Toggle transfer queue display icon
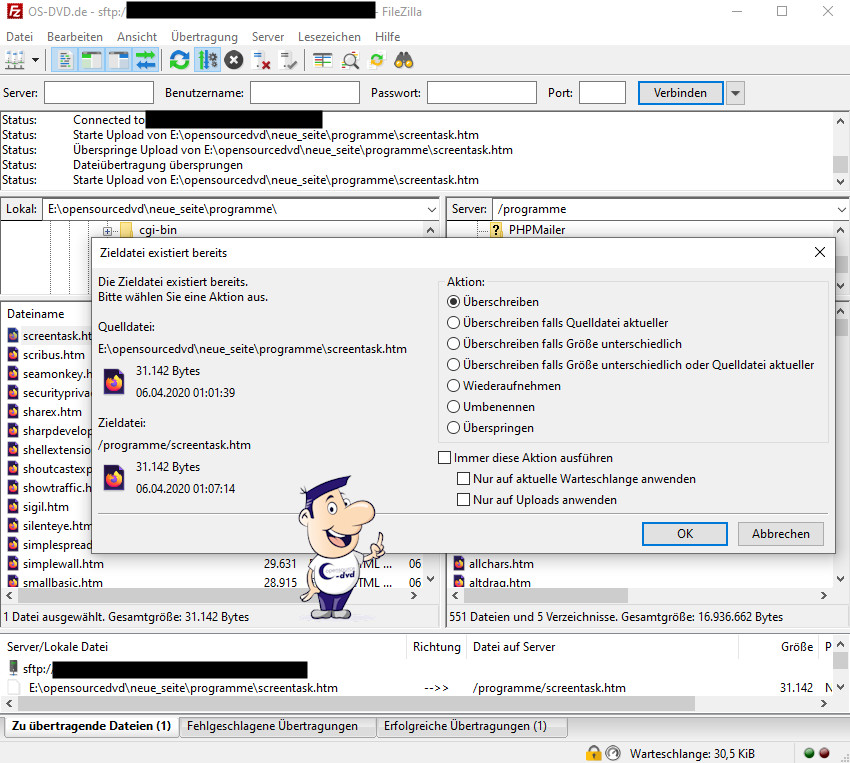Viewport: 850px width, 763px height. (146, 60)
